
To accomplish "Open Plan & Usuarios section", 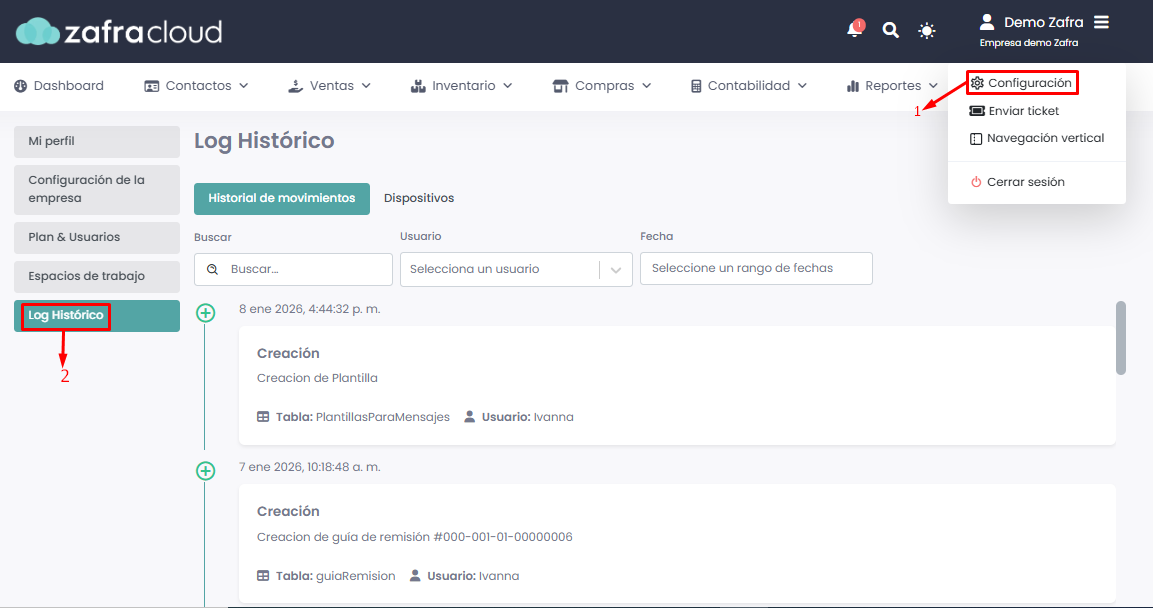I will 97,237.
